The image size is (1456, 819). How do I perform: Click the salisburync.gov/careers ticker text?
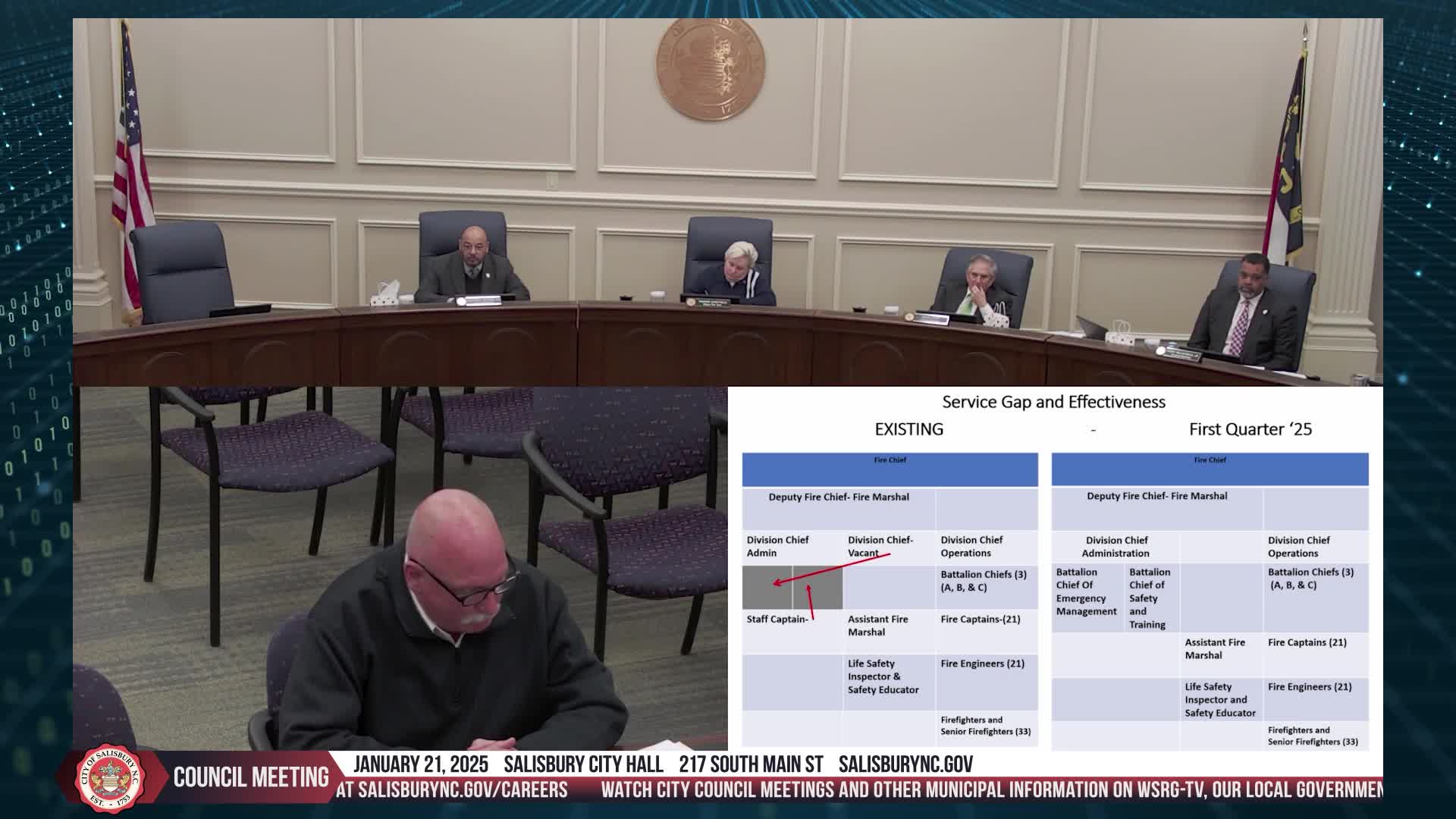453,790
